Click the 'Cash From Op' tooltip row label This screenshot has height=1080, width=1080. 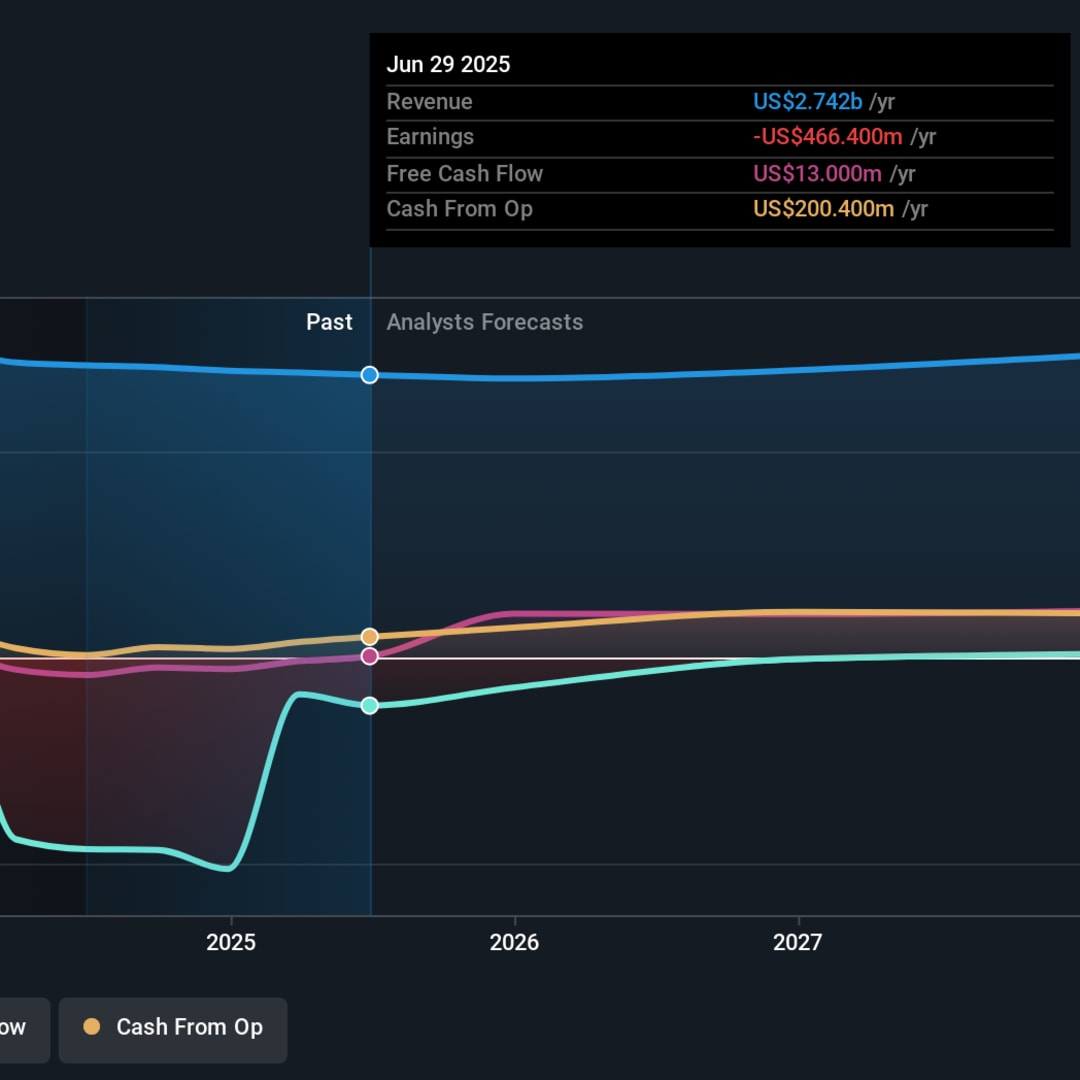459,209
